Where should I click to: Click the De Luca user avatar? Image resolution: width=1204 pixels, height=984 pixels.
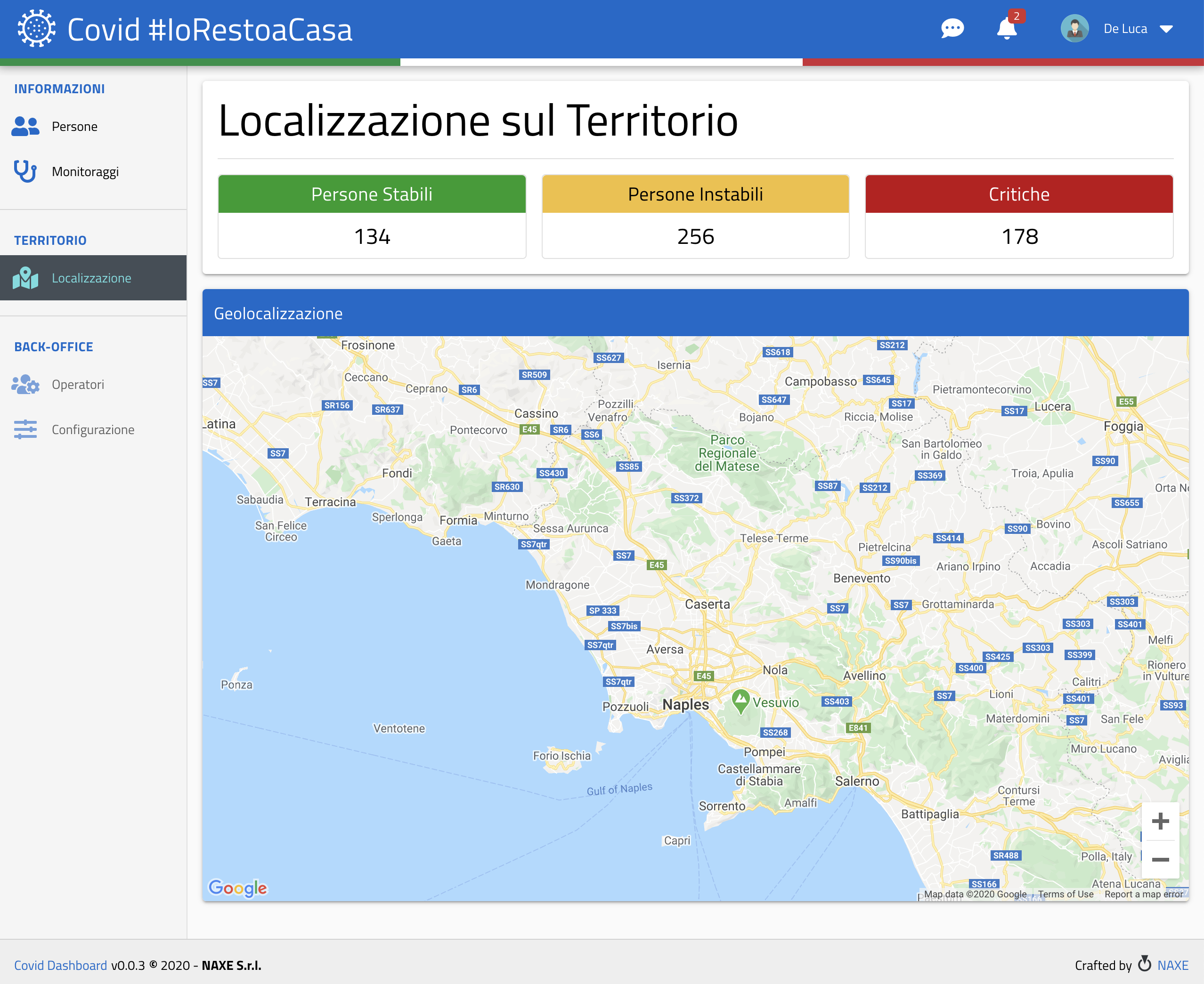coord(1074,29)
